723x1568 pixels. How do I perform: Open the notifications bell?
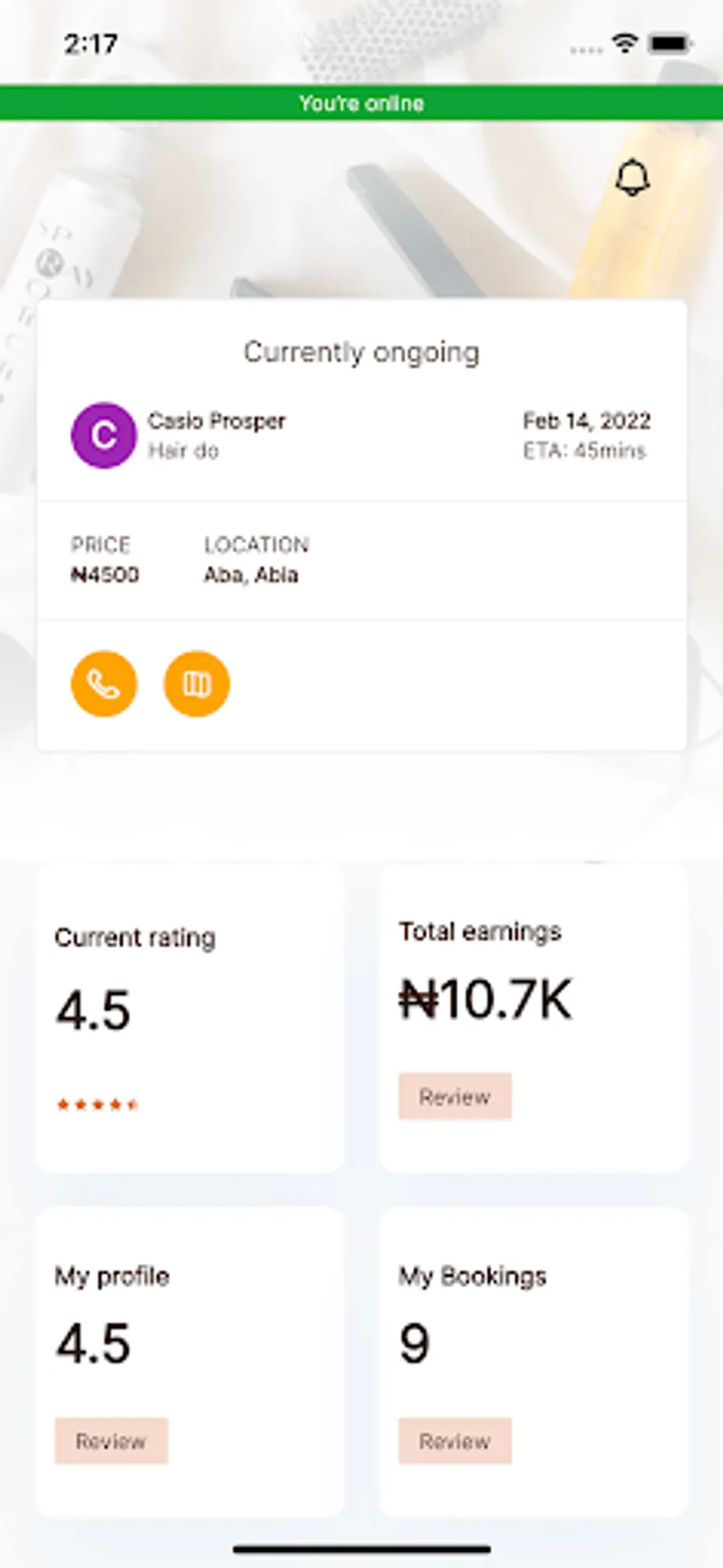(x=632, y=177)
